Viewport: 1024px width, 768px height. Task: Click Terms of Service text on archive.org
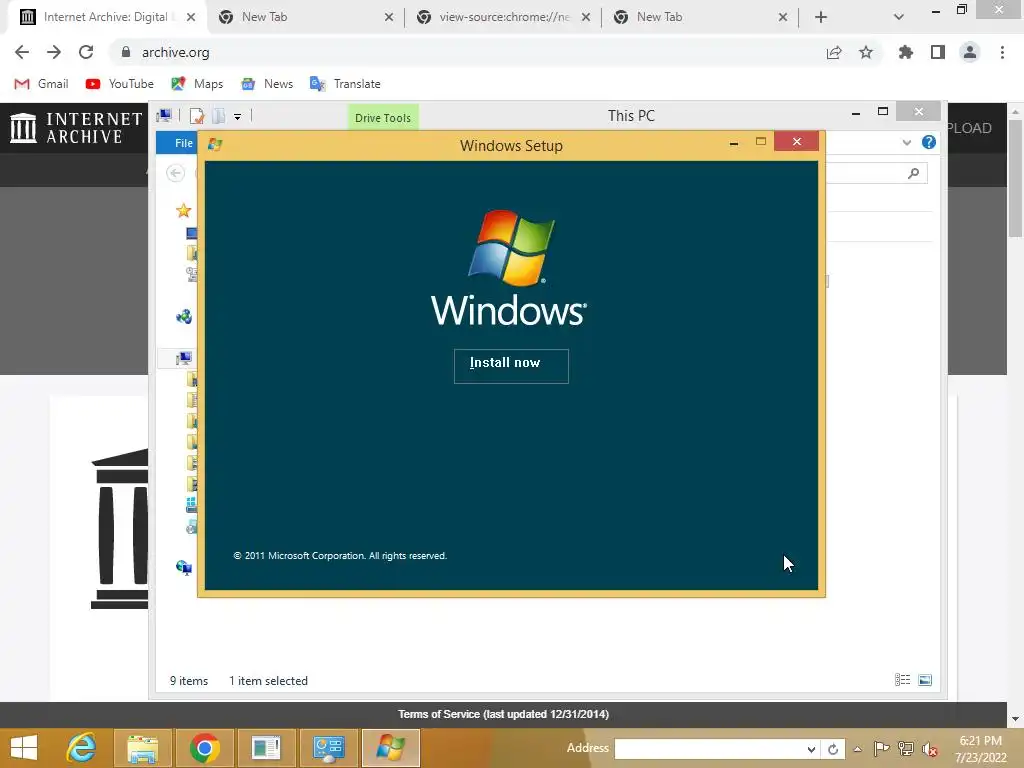[504, 714]
